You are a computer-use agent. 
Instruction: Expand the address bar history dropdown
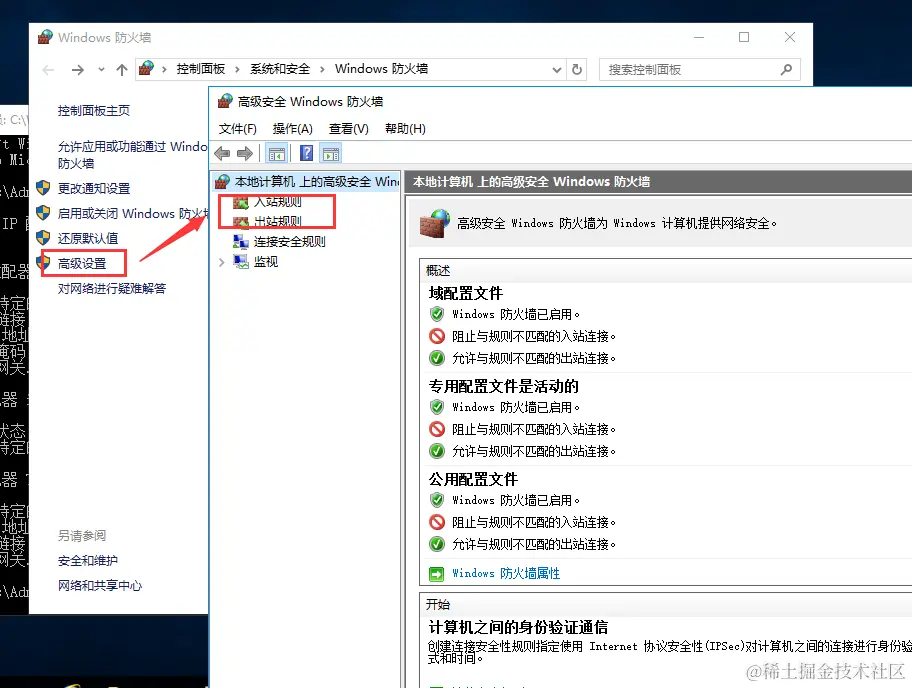tap(557, 70)
